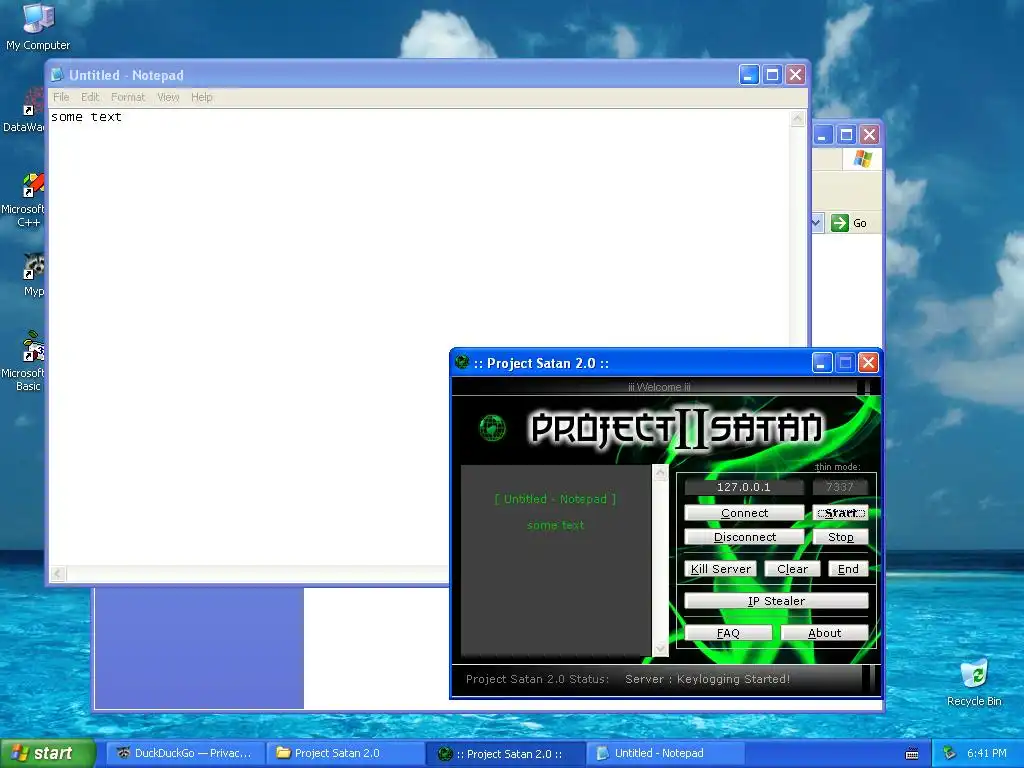This screenshot has width=1024, height=768.
Task: Minimize the Project Satan 2.0 window
Action: 822,362
